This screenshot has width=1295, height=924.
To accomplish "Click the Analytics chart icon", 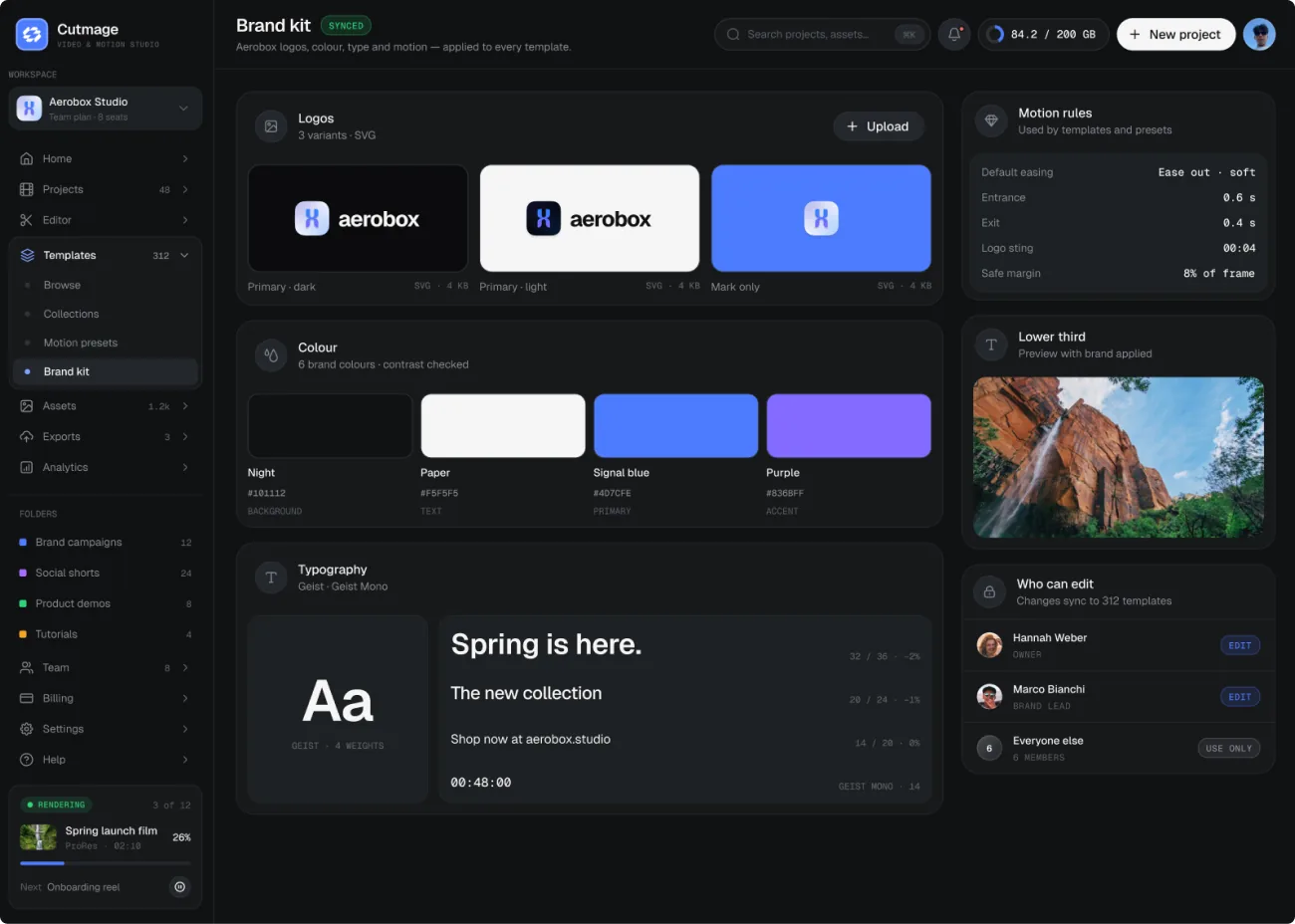I will pyautogui.click(x=27, y=467).
